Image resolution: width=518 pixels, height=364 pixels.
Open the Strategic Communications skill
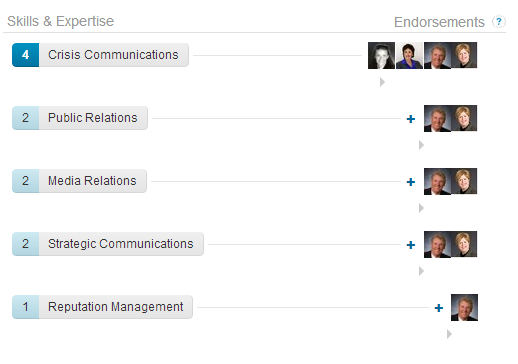tap(121, 244)
